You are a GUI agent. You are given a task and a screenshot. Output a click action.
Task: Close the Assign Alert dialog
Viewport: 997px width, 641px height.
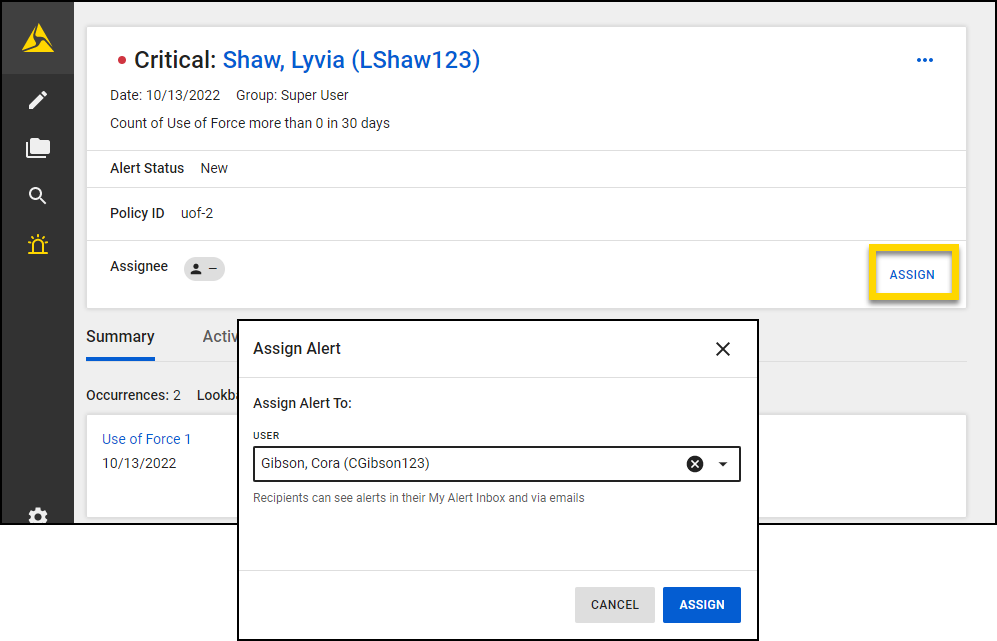coord(723,349)
